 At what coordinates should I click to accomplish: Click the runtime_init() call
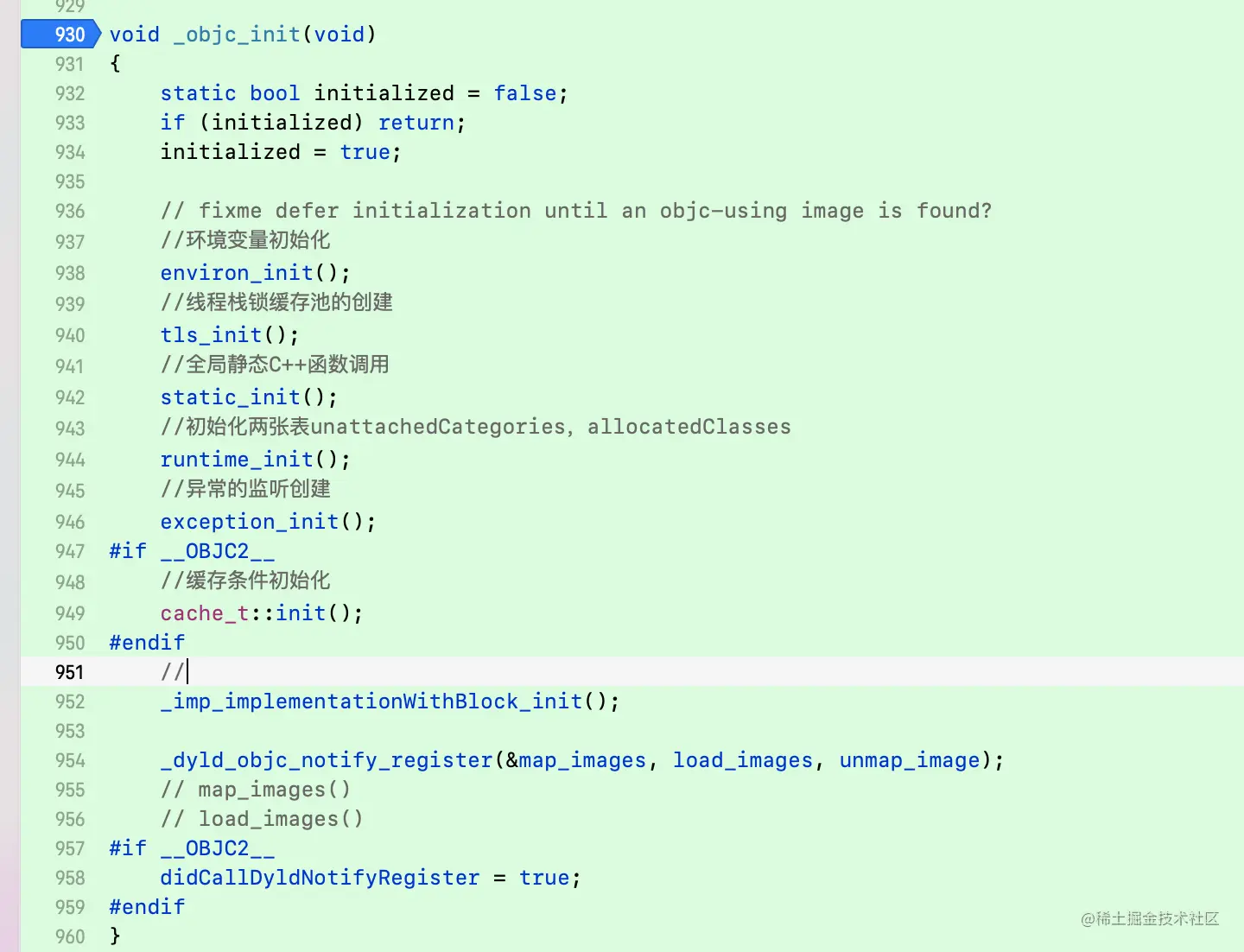(x=256, y=460)
